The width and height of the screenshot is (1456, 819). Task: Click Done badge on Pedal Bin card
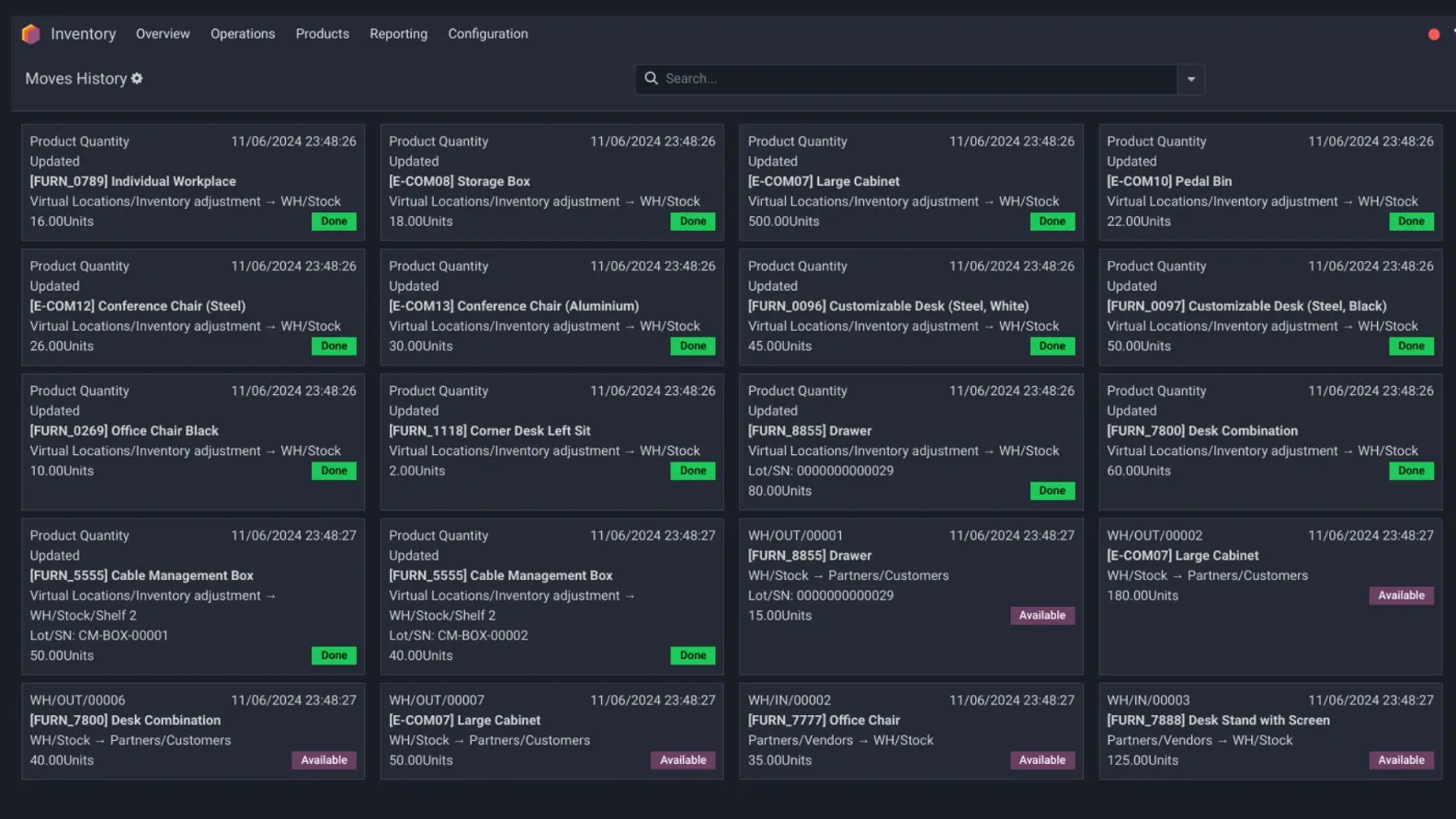pos(1411,222)
